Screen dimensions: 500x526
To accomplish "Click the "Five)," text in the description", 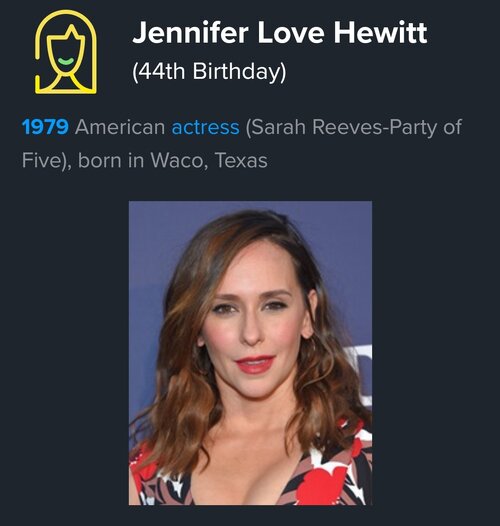I will 47,160.
